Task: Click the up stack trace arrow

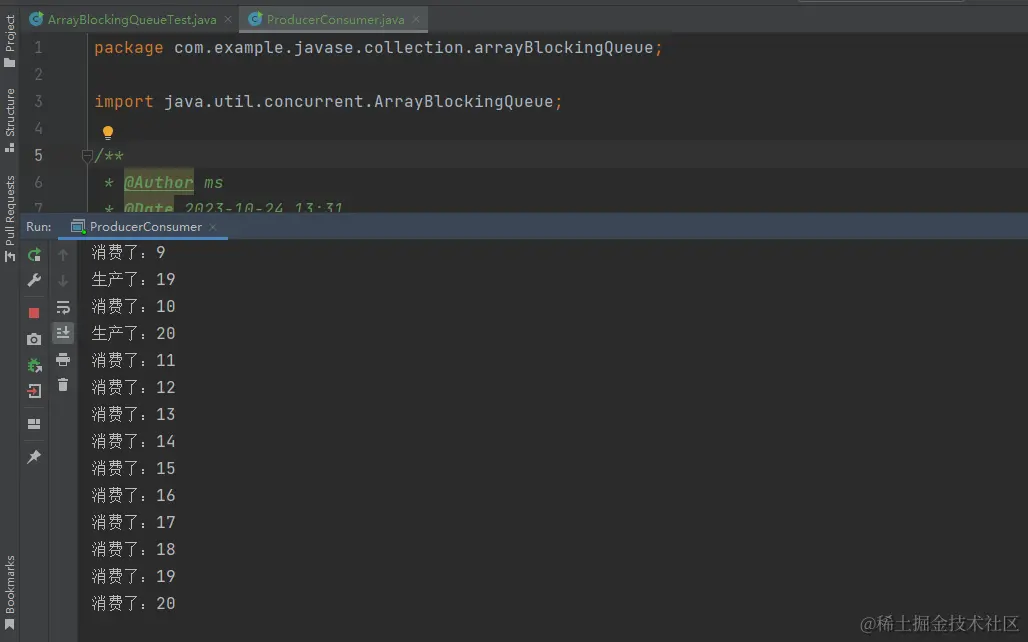Action: pyautogui.click(x=63, y=254)
